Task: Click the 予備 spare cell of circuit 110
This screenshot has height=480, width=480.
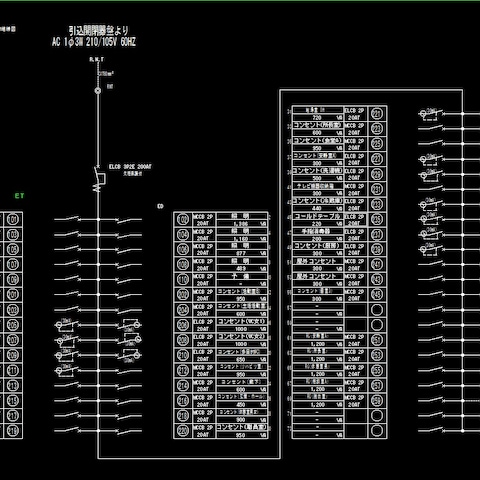Action: pos(241,276)
